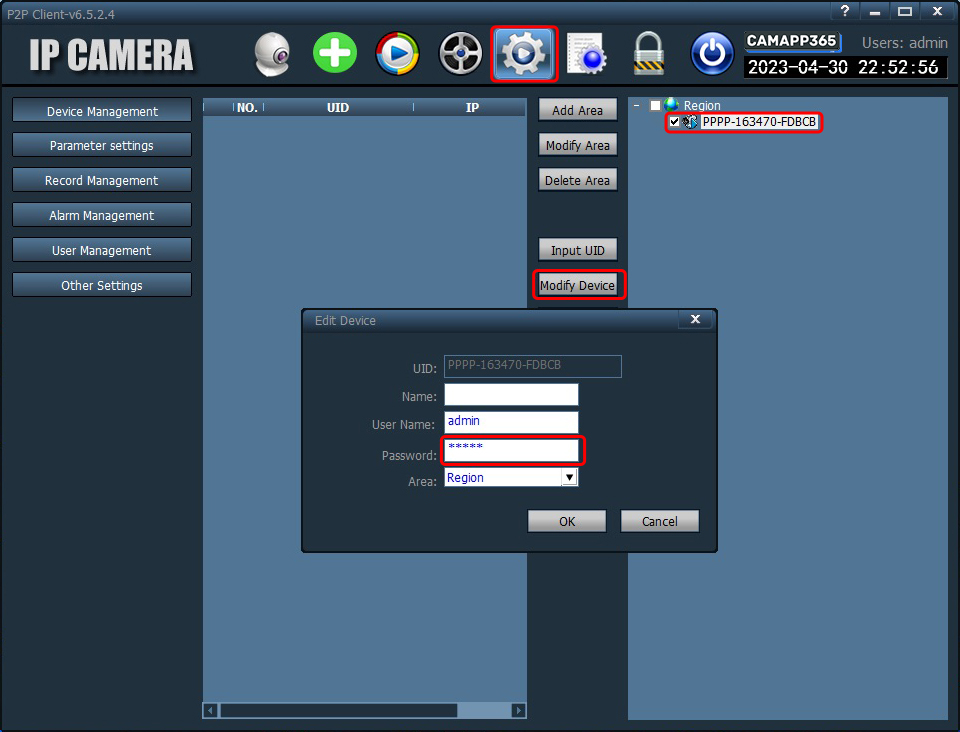Collapse the Region tree node
This screenshot has width=960, height=732.
[637, 105]
